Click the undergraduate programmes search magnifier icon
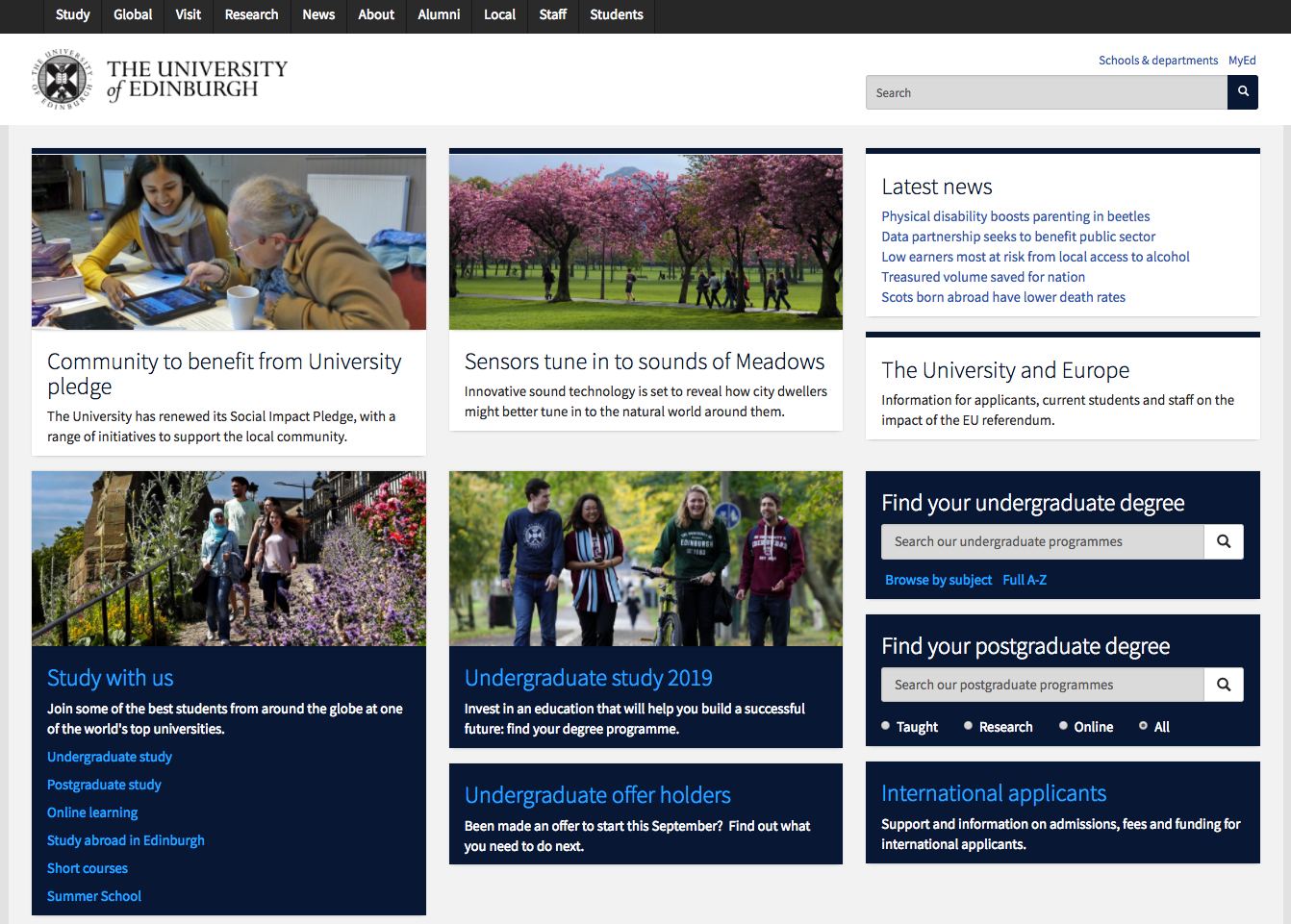This screenshot has width=1291, height=924. click(1224, 541)
